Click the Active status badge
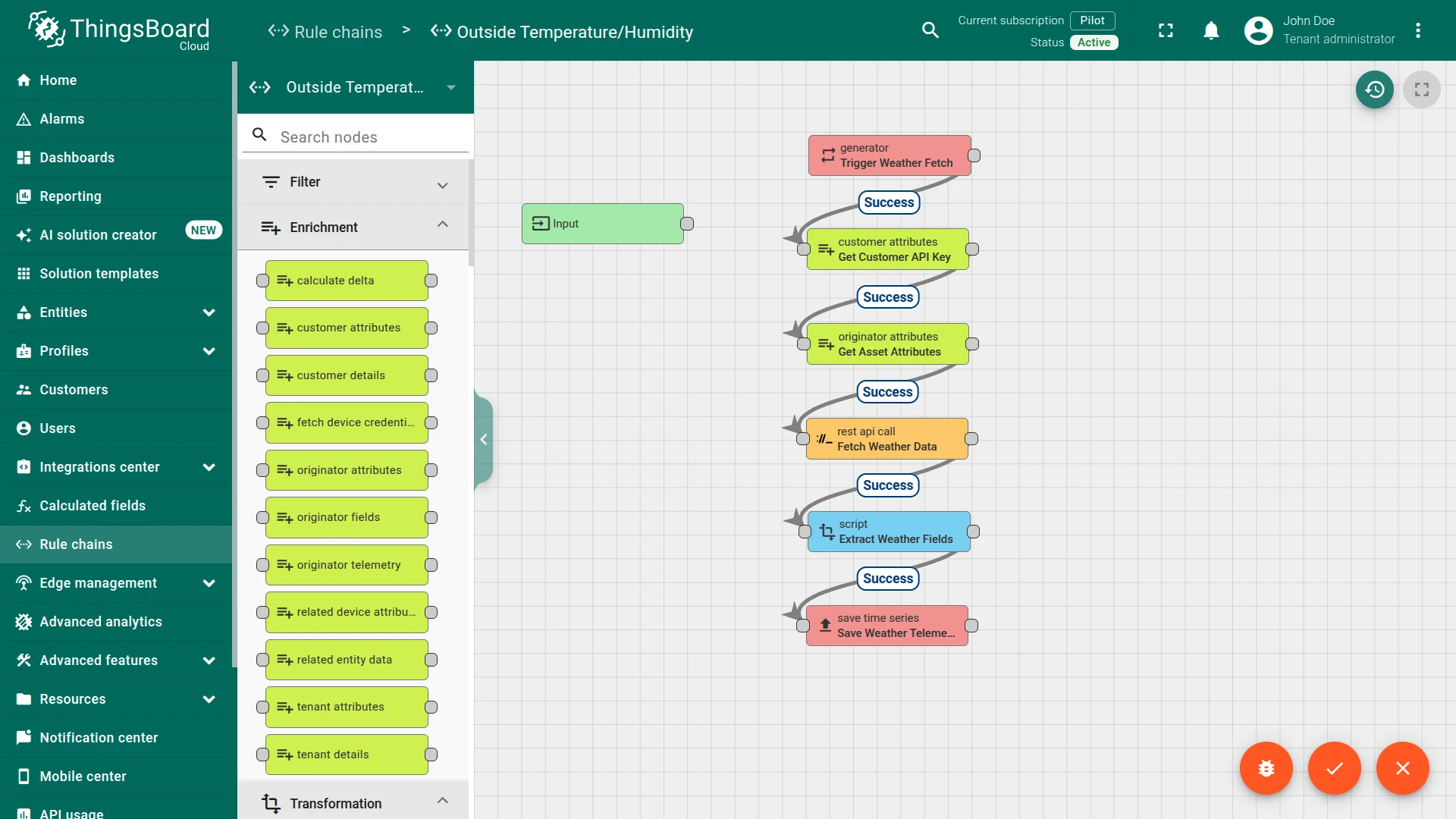 pyautogui.click(x=1094, y=42)
